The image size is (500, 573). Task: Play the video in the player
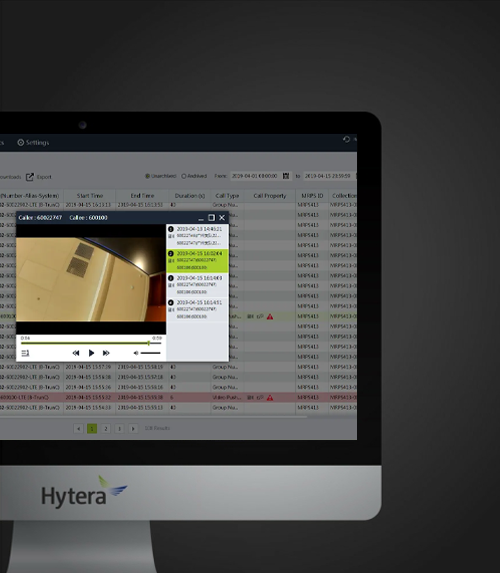pyautogui.click(x=91, y=353)
